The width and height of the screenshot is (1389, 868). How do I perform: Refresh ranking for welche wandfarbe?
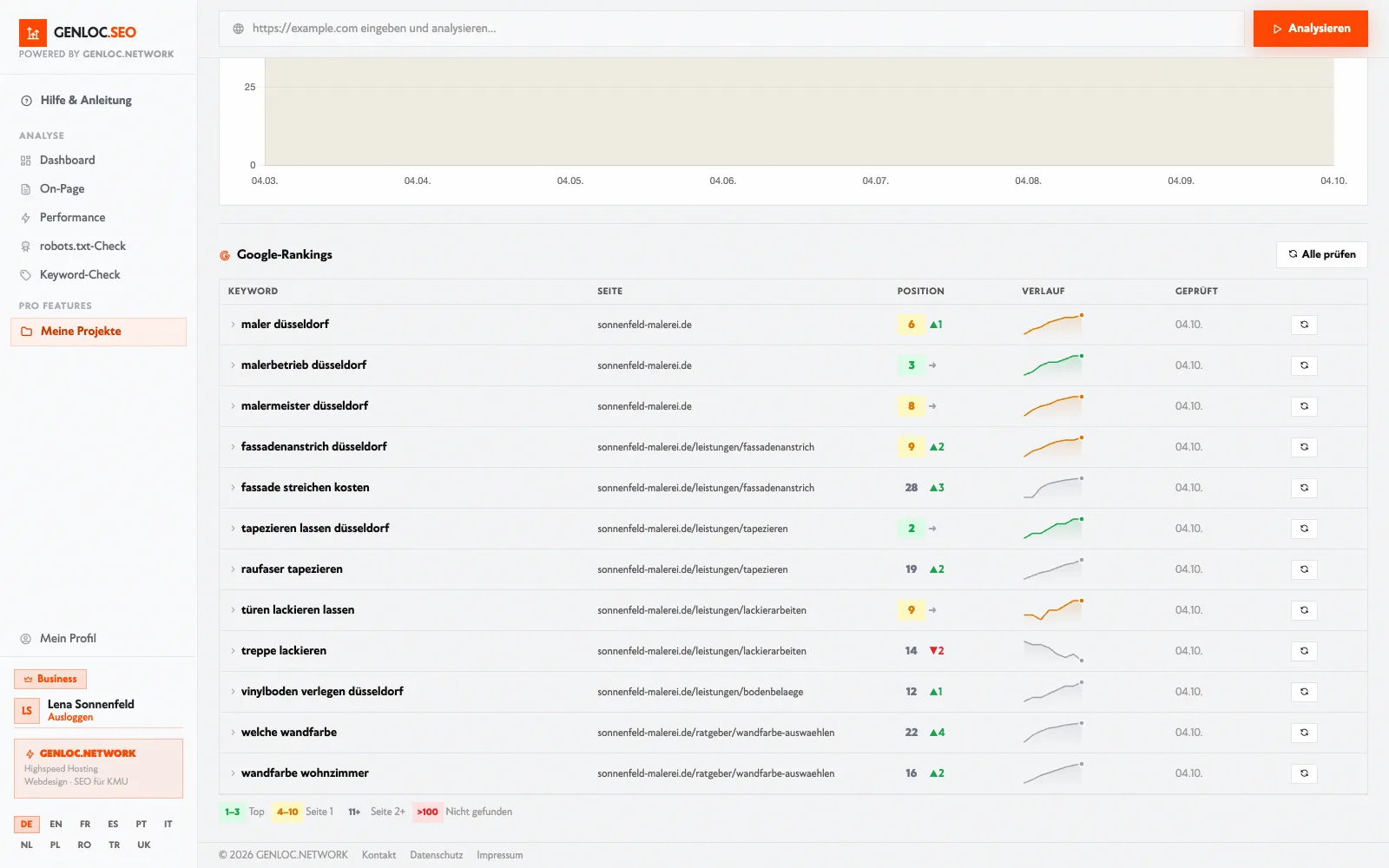1304,733
